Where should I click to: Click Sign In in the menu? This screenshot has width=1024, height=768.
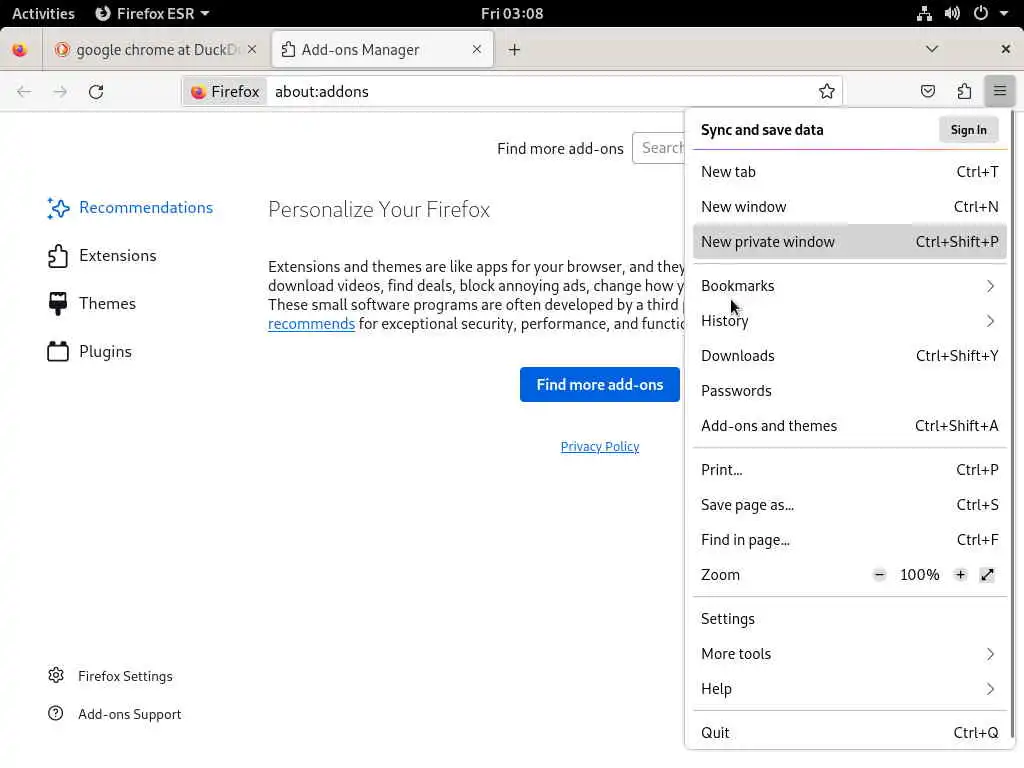[968, 130]
